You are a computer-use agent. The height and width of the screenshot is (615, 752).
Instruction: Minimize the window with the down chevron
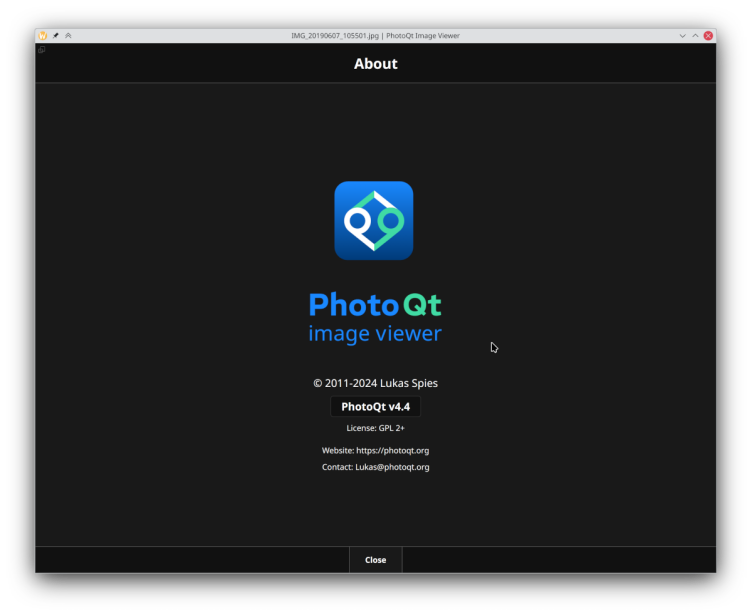tap(683, 35)
